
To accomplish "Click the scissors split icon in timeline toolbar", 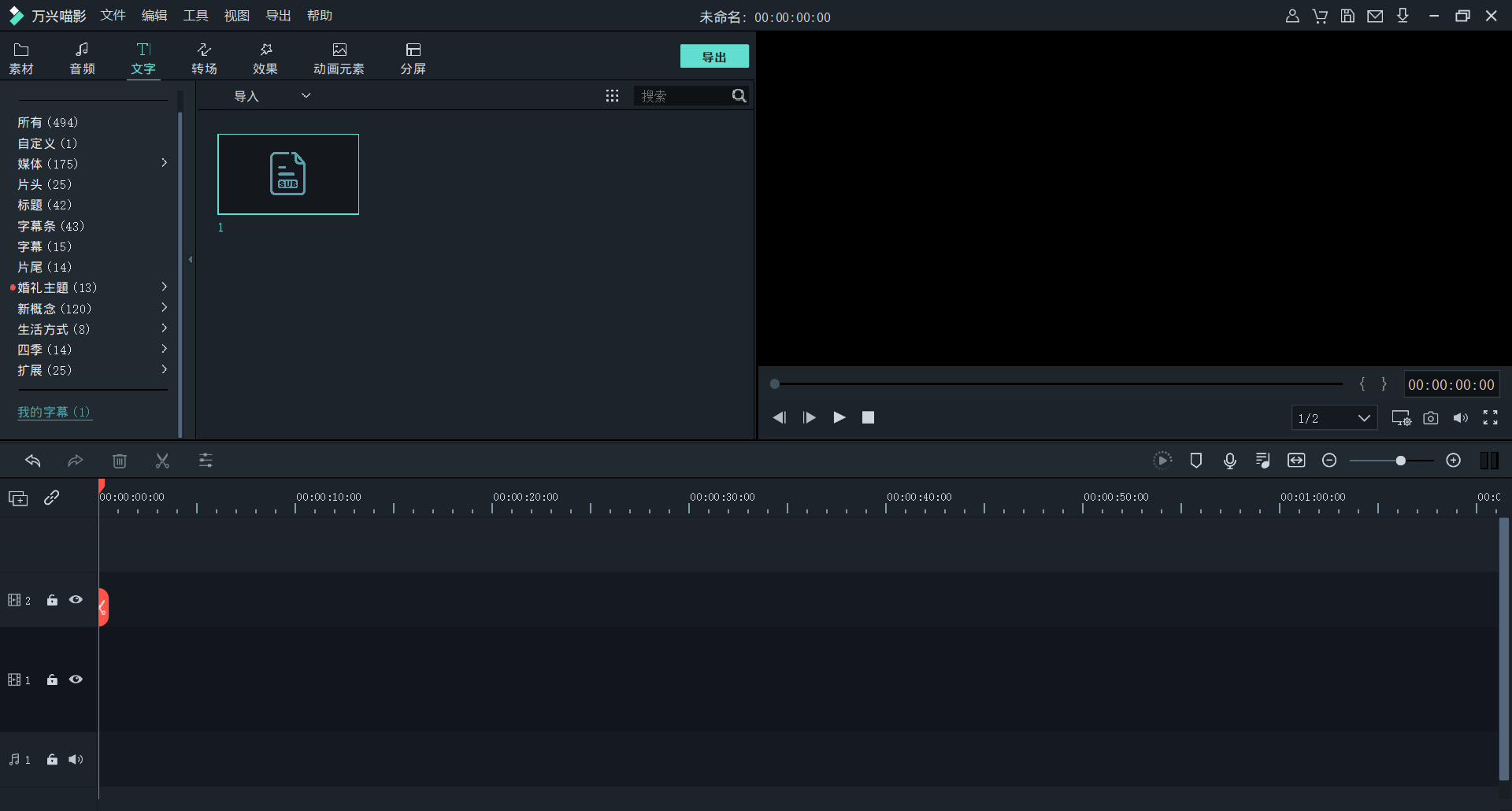I will coord(162,461).
